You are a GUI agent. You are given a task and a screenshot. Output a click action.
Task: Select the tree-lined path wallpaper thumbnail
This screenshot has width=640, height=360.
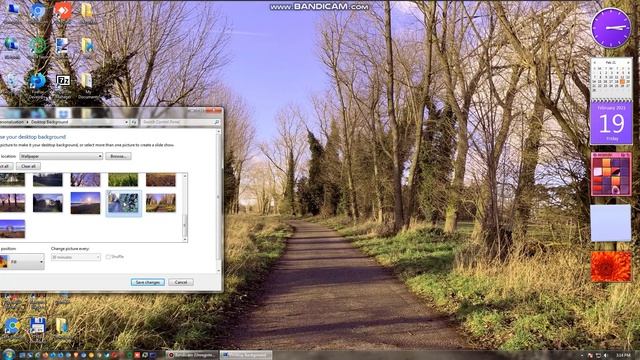click(161, 203)
